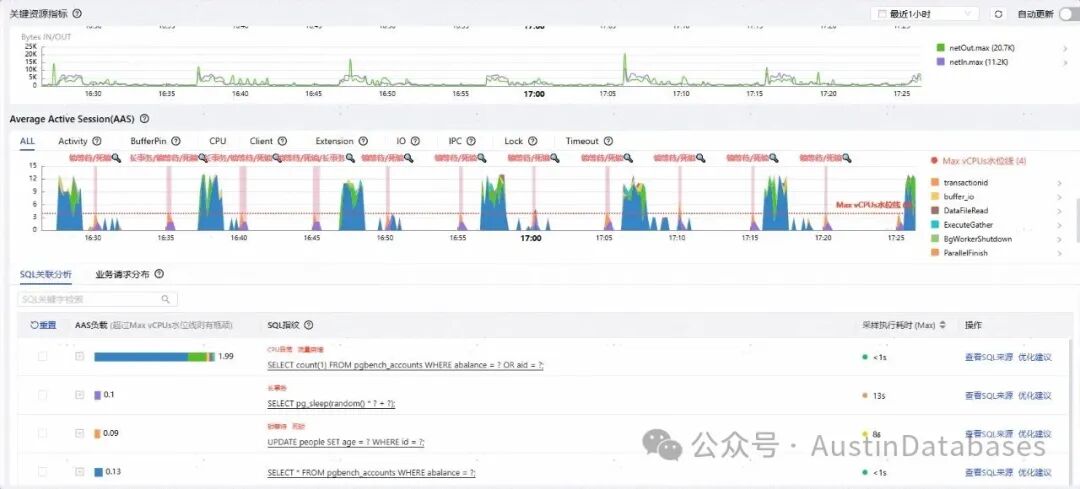Click 优化建议 for the SELECT count(1) row
Viewport: 1080px width, 489px height.
click(1035, 357)
